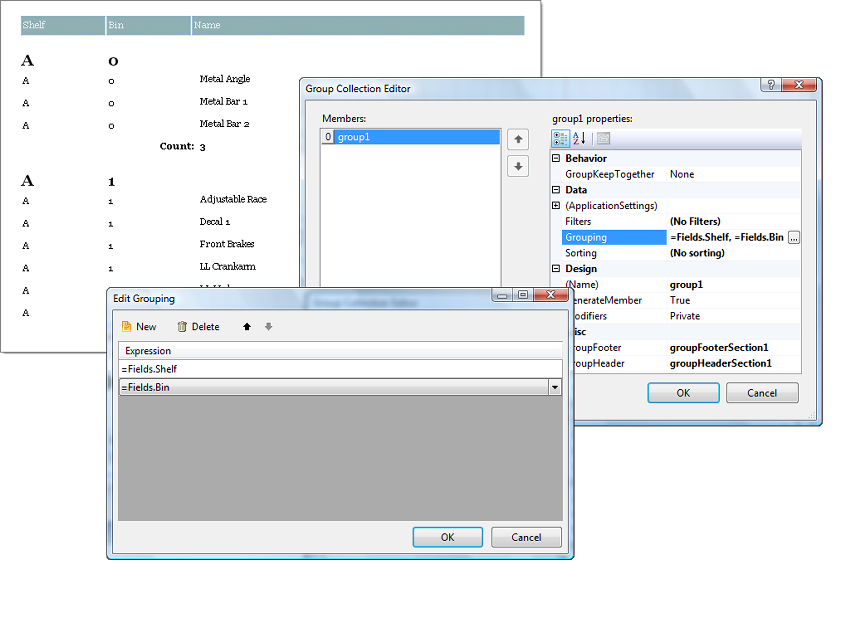
Task: Click the Delete icon in Edit Grouping
Action: [x=190, y=327]
